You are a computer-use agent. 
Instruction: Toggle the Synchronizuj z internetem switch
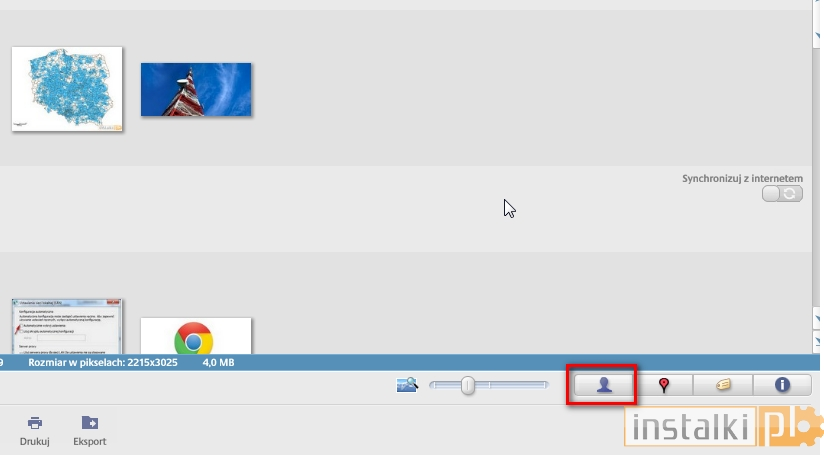(782, 193)
